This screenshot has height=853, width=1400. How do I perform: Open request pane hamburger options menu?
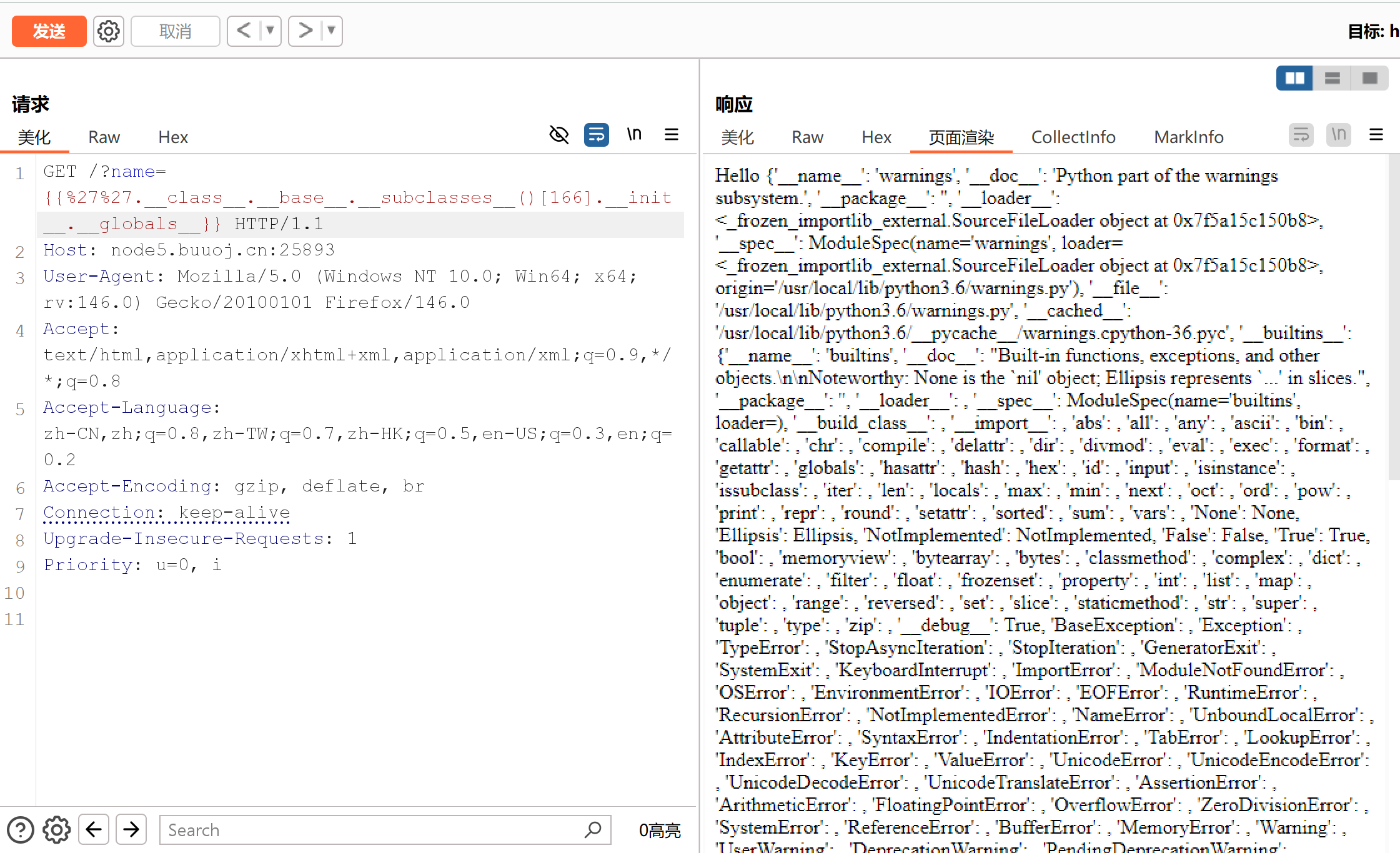(x=672, y=135)
